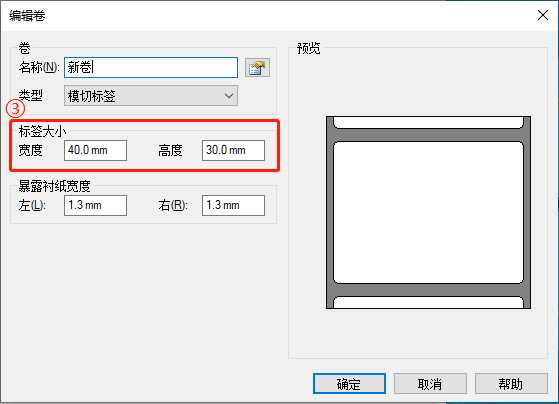Expand the chevron arrow of the 类型 combo box

pyautogui.click(x=229, y=96)
